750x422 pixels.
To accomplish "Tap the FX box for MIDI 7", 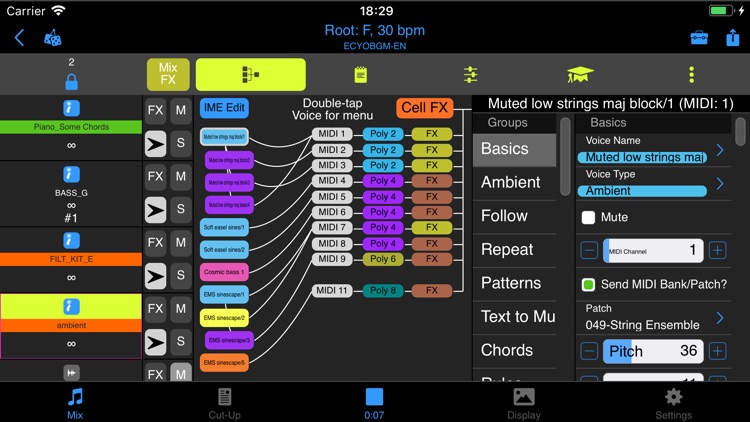I will coord(432,227).
